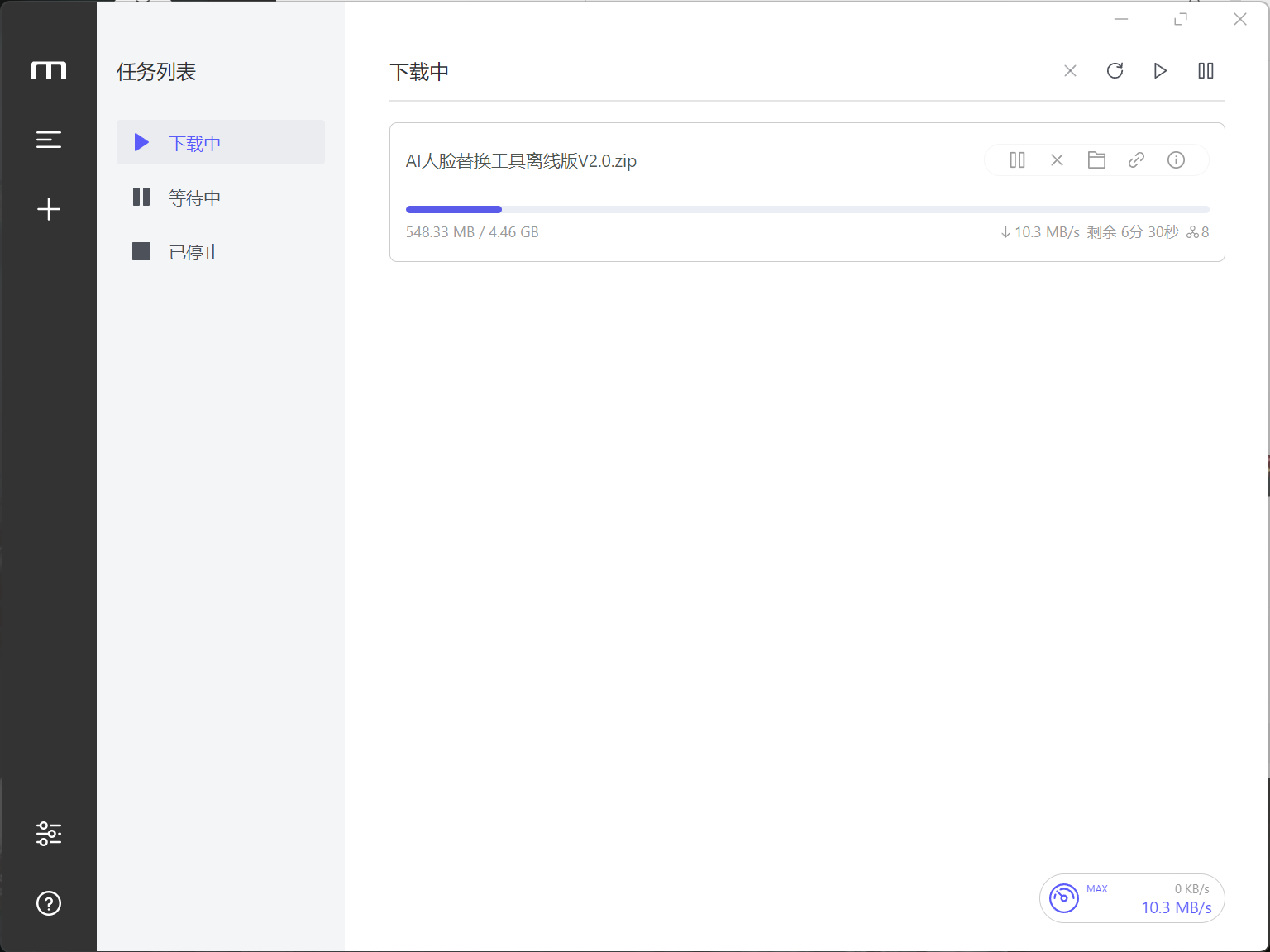Refresh the download task list
This screenshot has height=952, width=1270.
[1115, 71]
